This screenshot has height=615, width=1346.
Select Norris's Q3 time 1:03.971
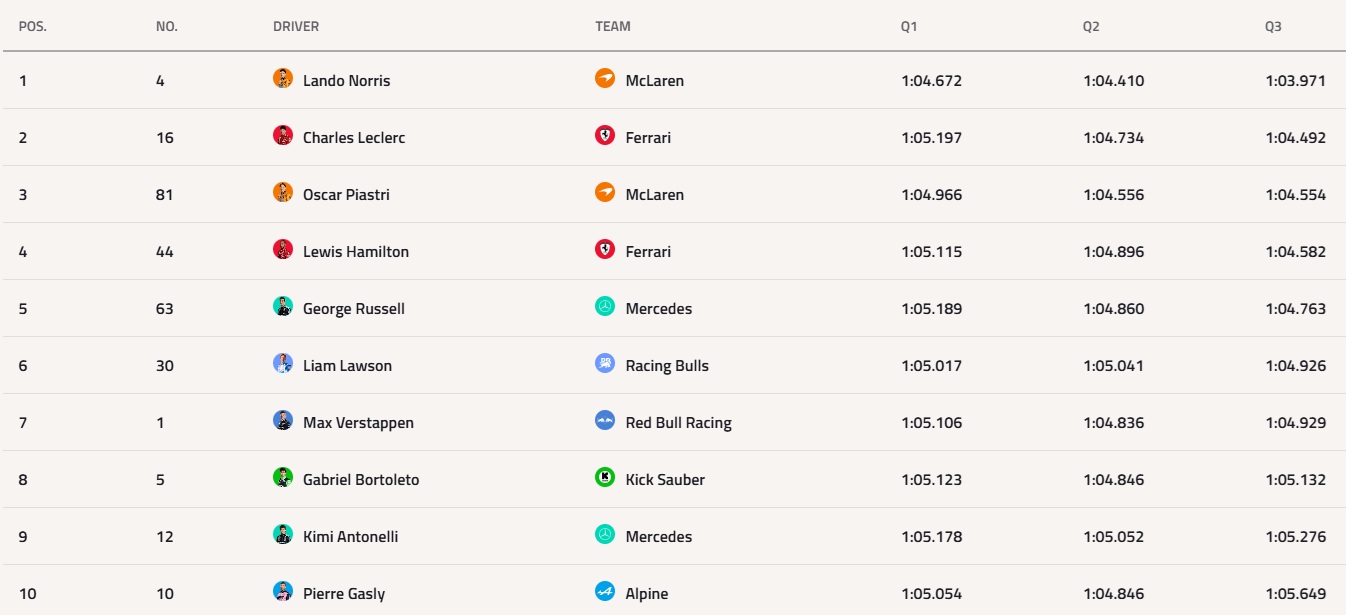[1296, 81]
